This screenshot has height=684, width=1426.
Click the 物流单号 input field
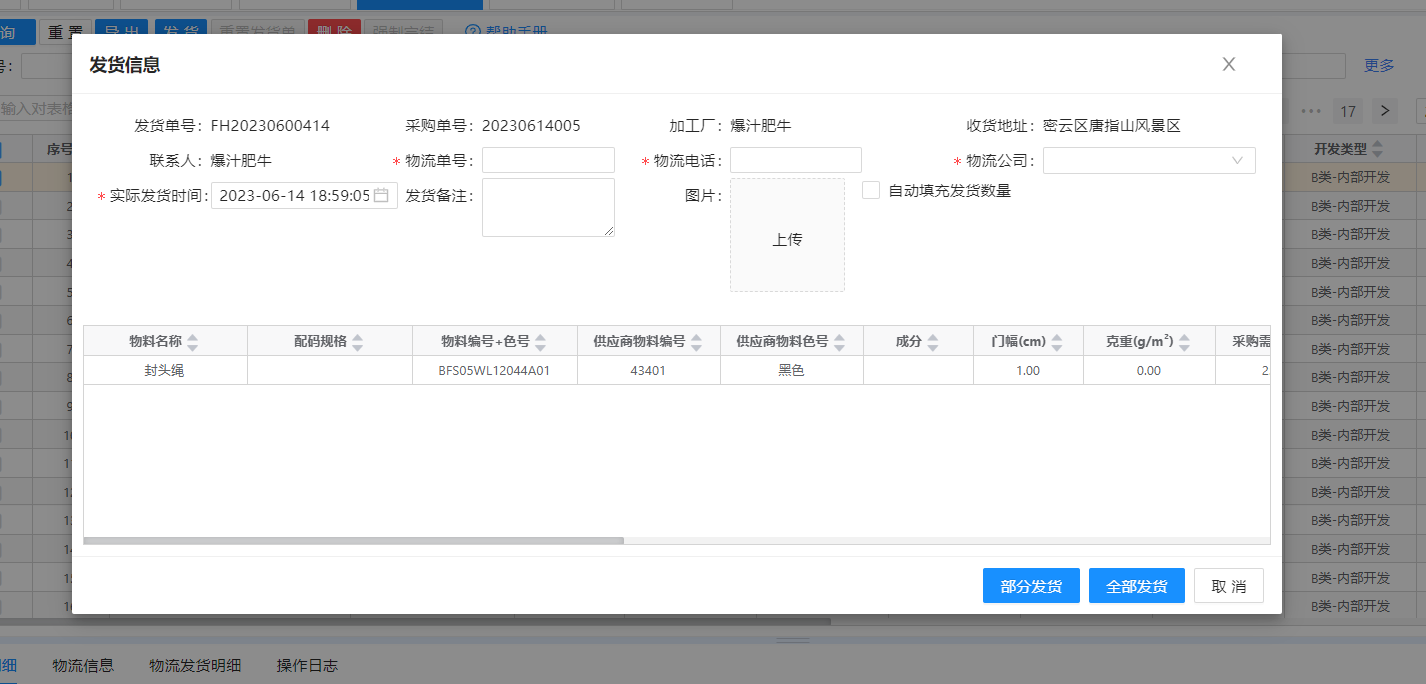point(548,161)
